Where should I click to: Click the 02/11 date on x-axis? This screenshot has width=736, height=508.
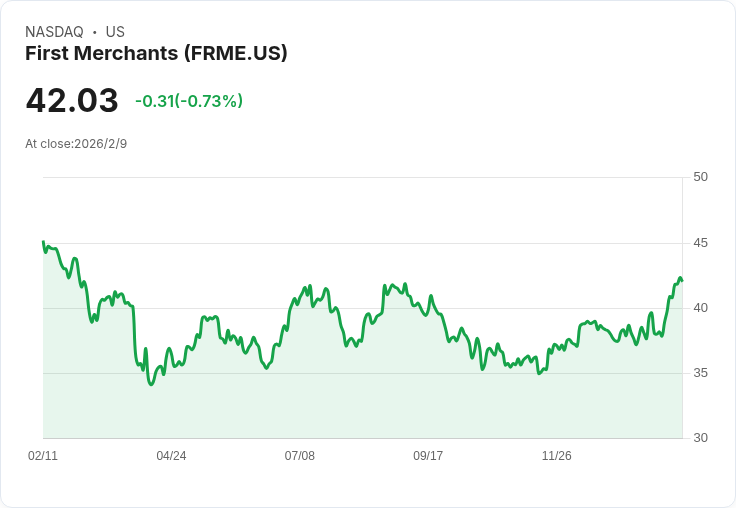(x=43, y=456)
